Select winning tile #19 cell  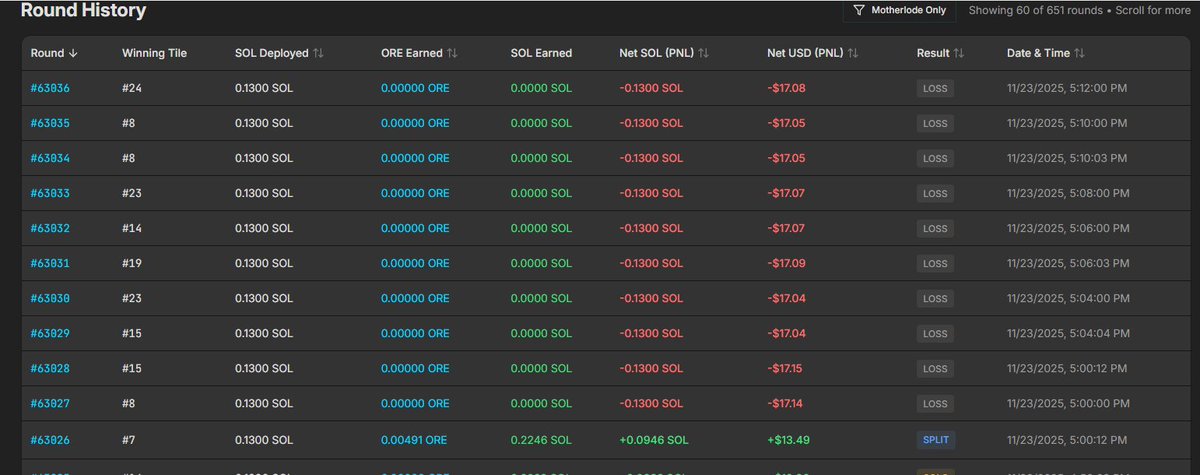133,263
